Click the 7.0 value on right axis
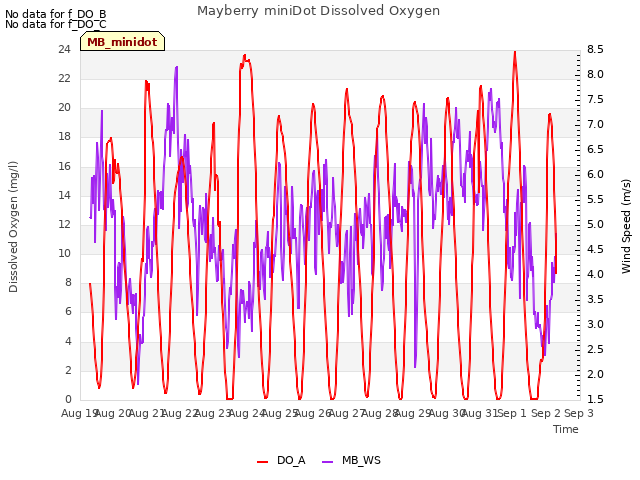This screenshot has height=480, width=640. click(x=595, y=124)
